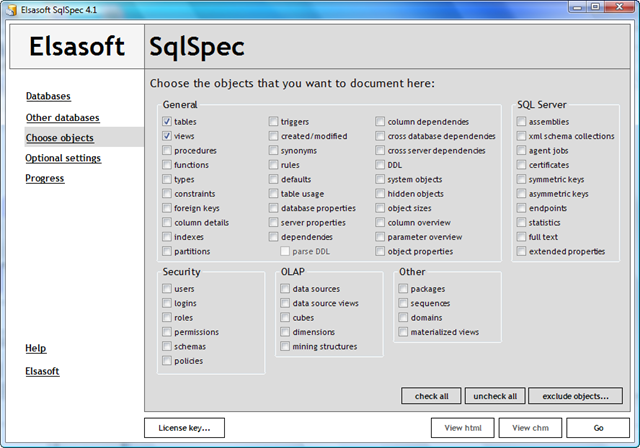
Task: Check the types option
Action: [167, 179]
